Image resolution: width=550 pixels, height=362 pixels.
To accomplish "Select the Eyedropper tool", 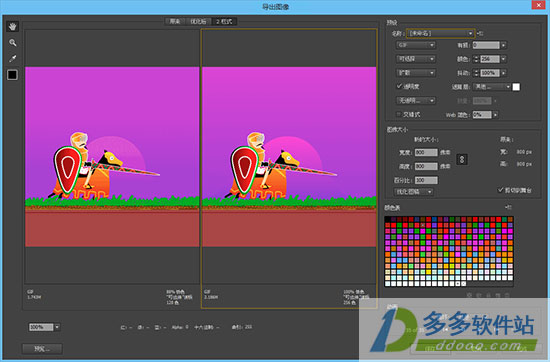I will (x=13, y=59).
